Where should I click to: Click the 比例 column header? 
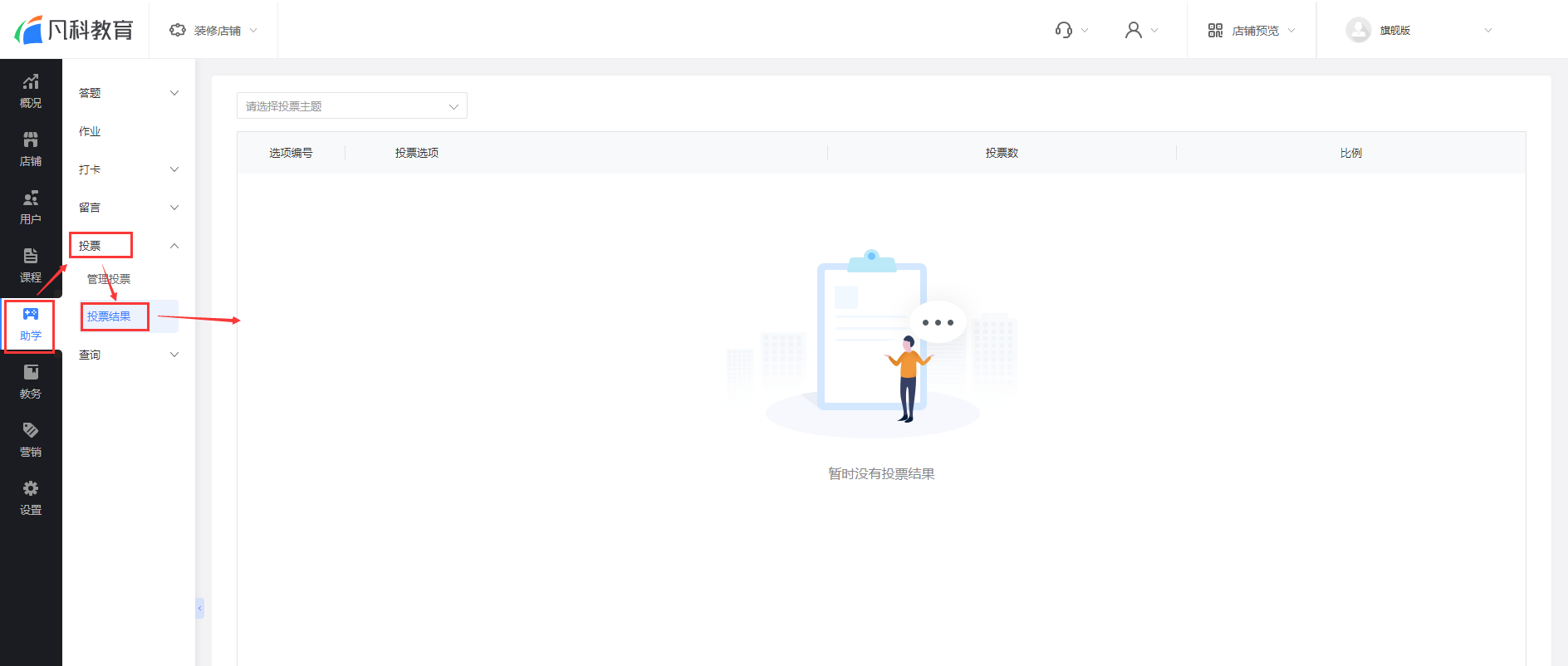[1351, 153]
